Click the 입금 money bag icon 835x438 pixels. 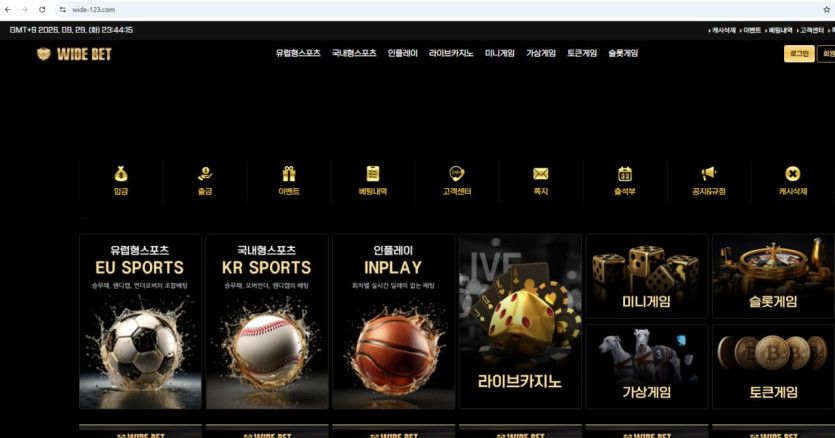(121, 174)
